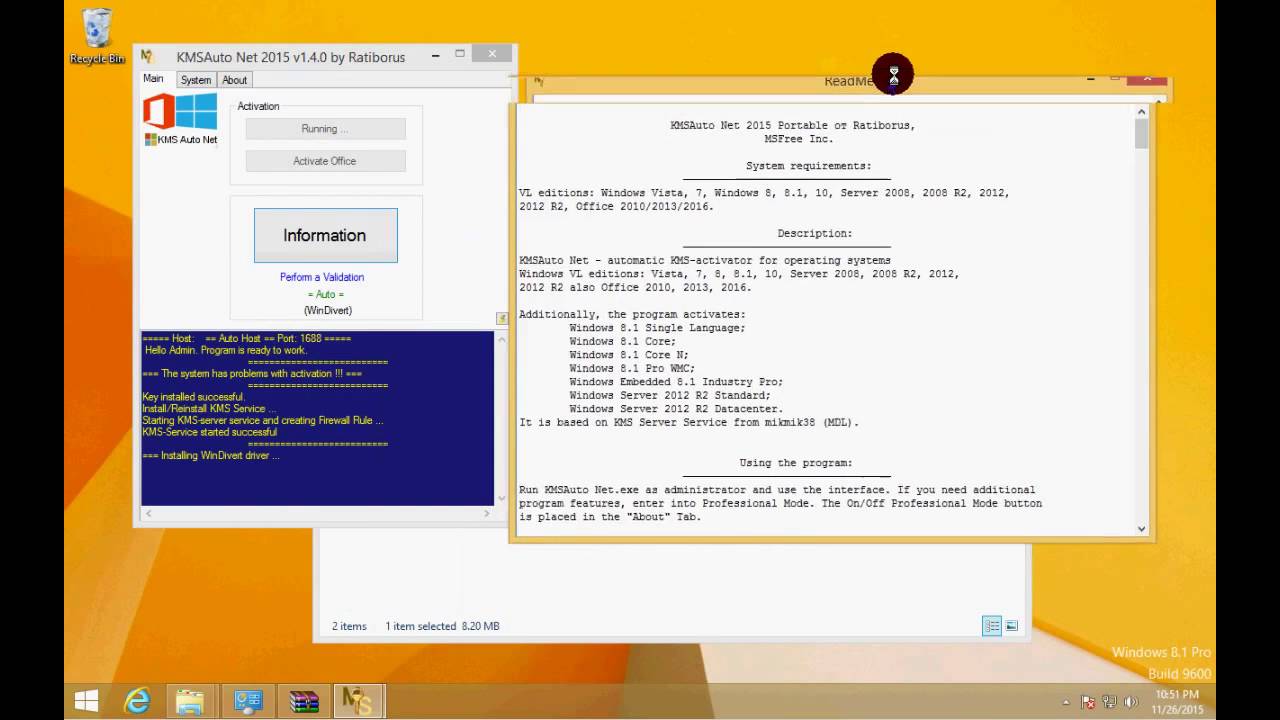The width and height of the screenshot is (1280, 720).
Task: Minimize the KMSAuto Net window
Action: [x=434, y=55]
